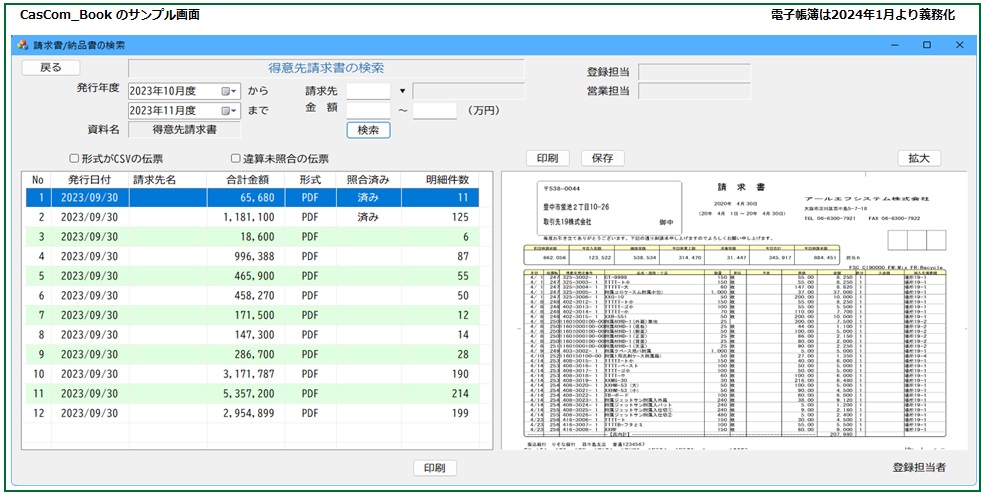Select the row with amount 65,680
This screenshot has height=498, width=981.
(x=252, y=198)
